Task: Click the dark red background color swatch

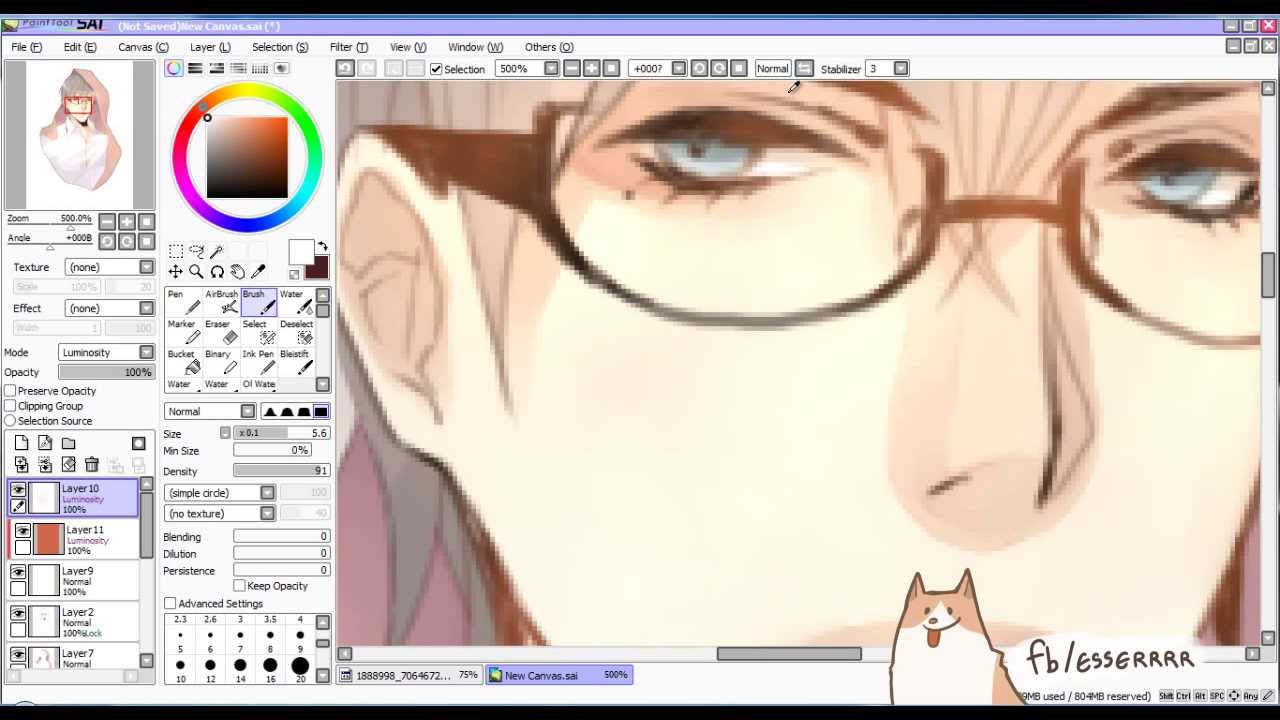Action: [x=318, y=268]
